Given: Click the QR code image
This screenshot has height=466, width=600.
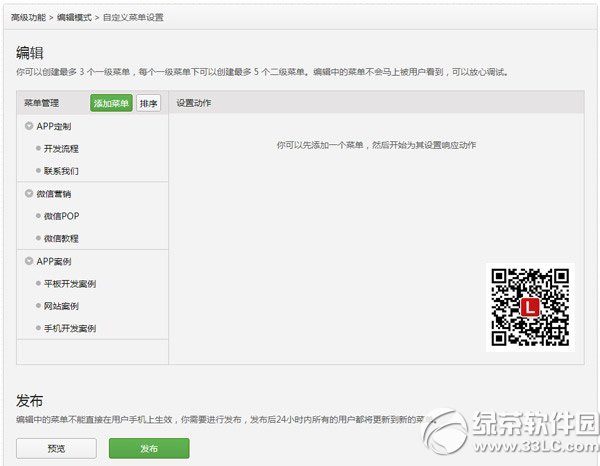Looking at the screenshot, I should click(530, 307).
